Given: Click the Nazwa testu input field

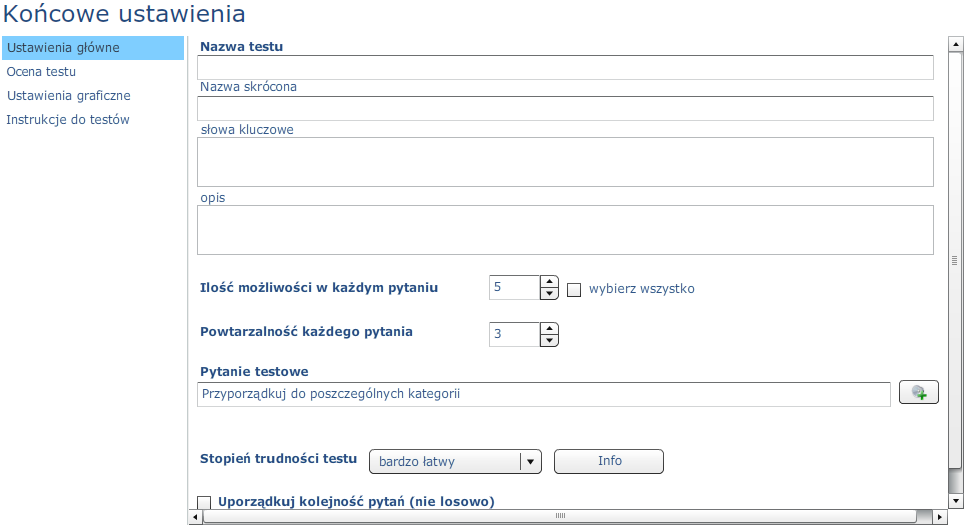Looking at the screenshot, I should tap(565, 67).
